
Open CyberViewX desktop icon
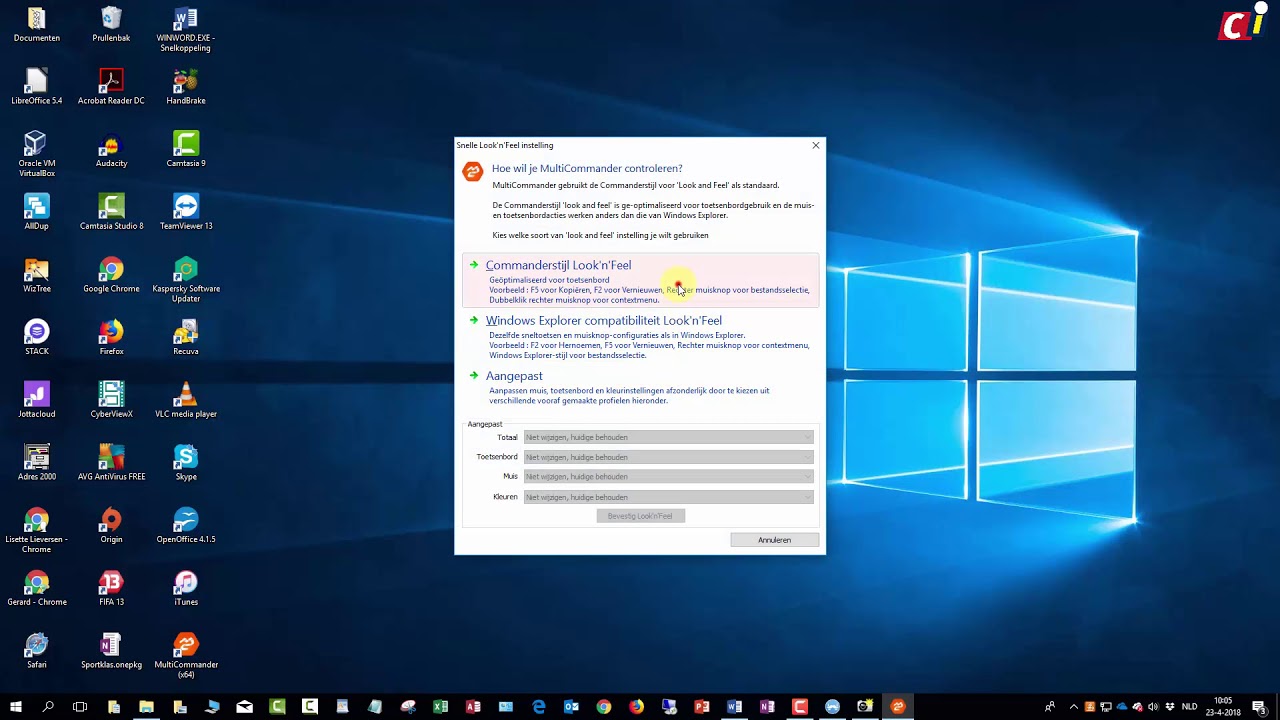tap(111, 400)
